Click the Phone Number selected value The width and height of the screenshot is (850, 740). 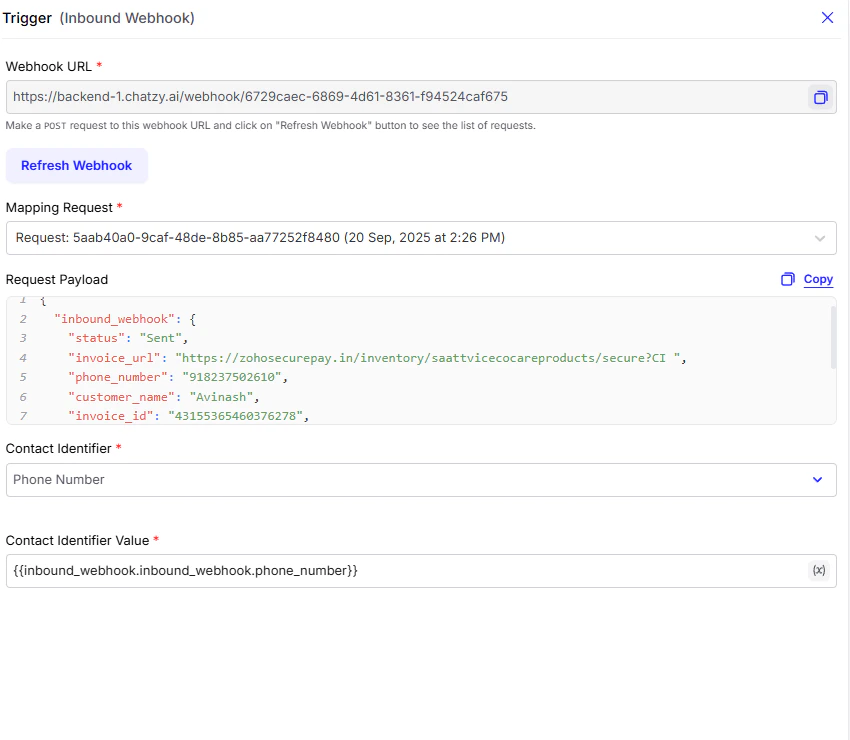tap(59, 480)
